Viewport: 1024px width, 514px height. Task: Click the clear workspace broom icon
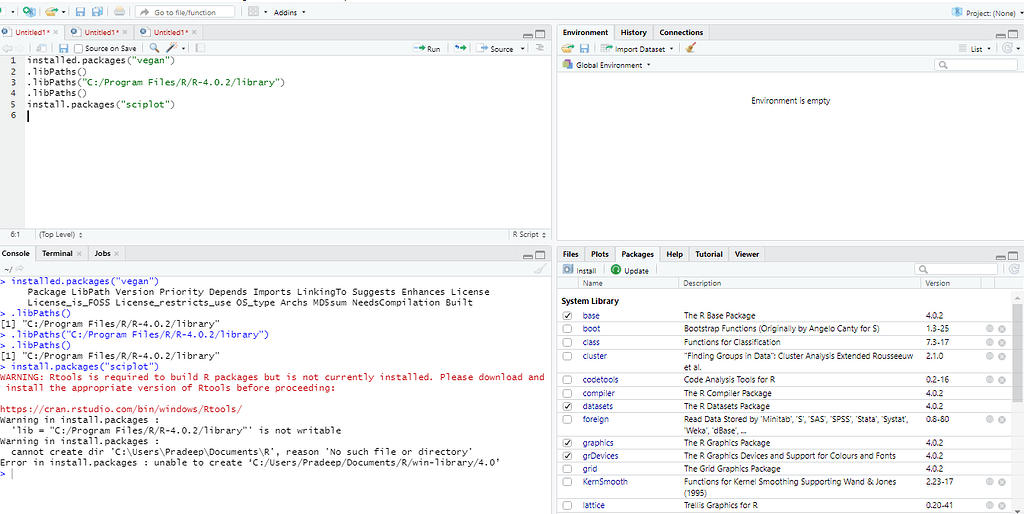[x=690, y=48]
